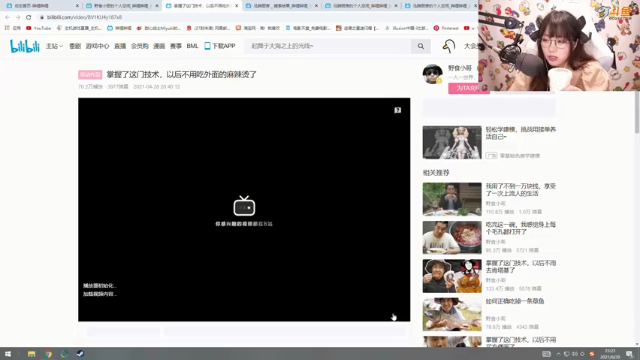640x360 pixels.
Task: Click the phone icon beside 下载APP
Action: tap(207, 46)
